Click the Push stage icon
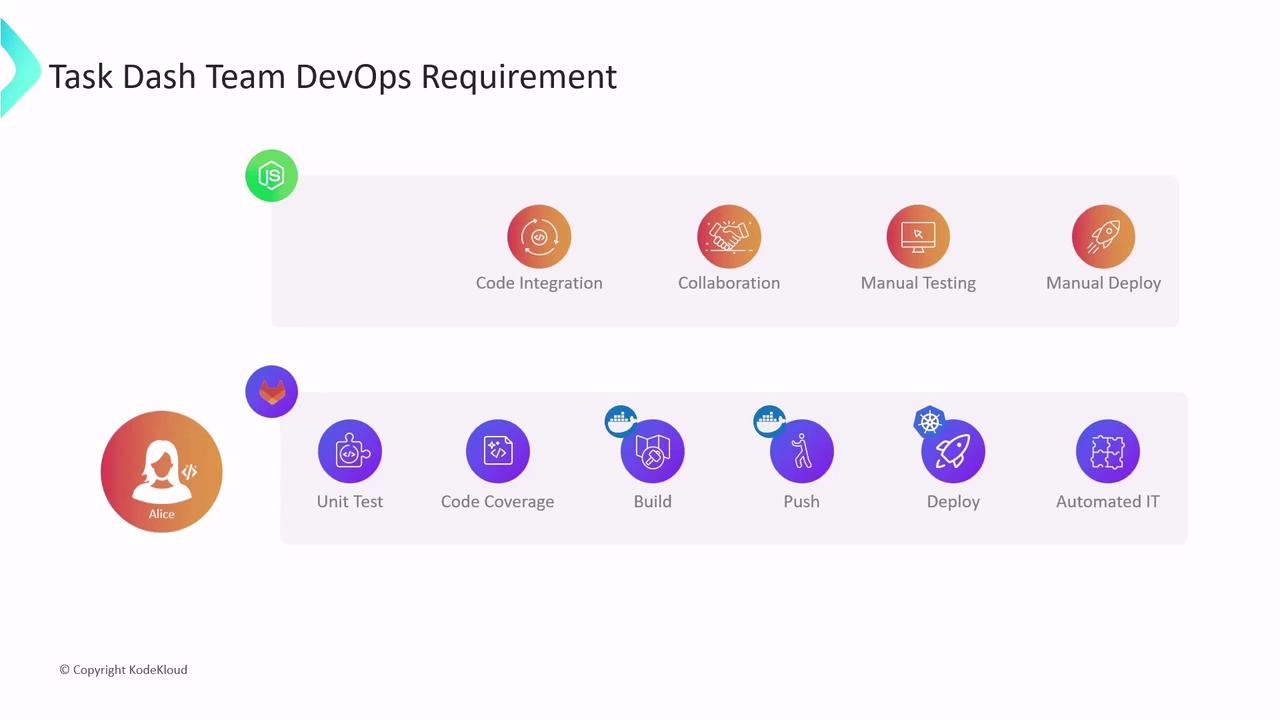Image resolution: width=1280 pixels, height=720 pixels. click(x=802, y=452)
